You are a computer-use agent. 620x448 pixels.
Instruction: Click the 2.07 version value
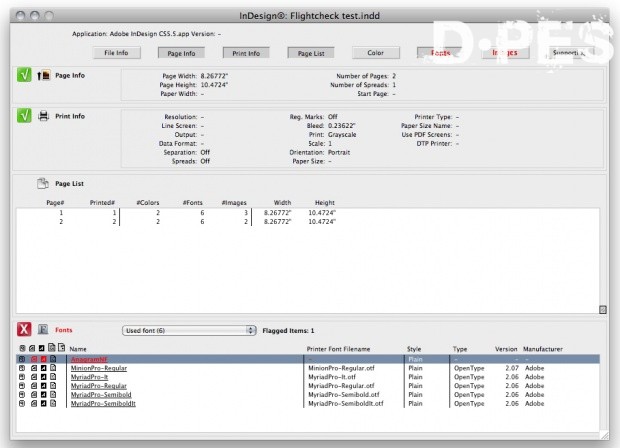pos(512,368)
